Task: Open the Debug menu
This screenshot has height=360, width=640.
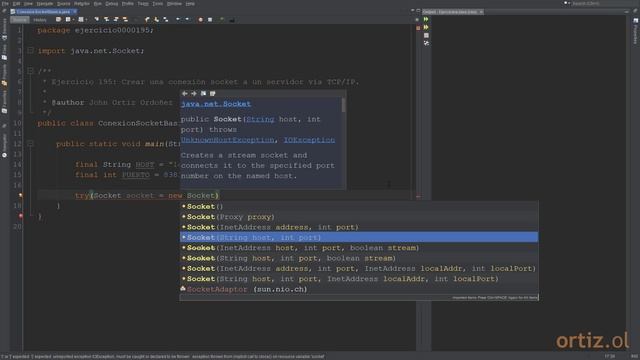Action: click(111, 4)
